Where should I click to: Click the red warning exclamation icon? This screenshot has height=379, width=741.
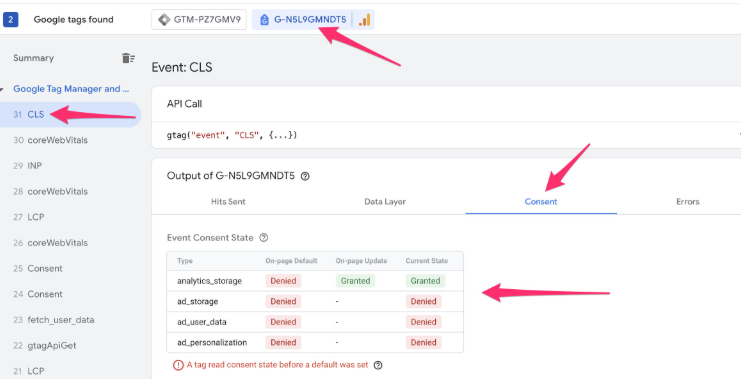178,365
